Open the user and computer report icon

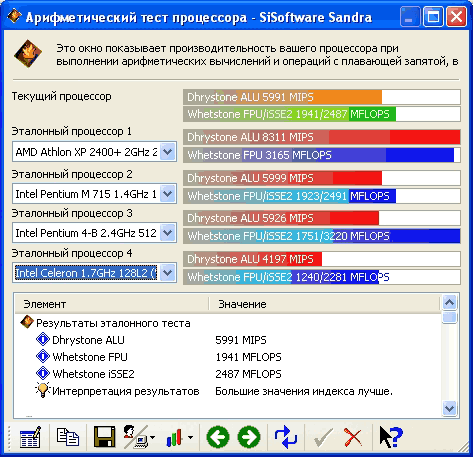(135, 437)
